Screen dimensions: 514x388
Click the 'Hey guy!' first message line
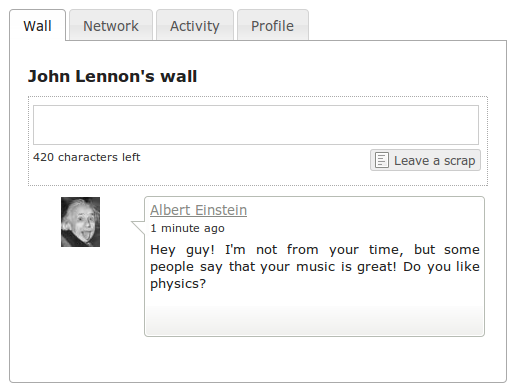(x=315, y=250)
